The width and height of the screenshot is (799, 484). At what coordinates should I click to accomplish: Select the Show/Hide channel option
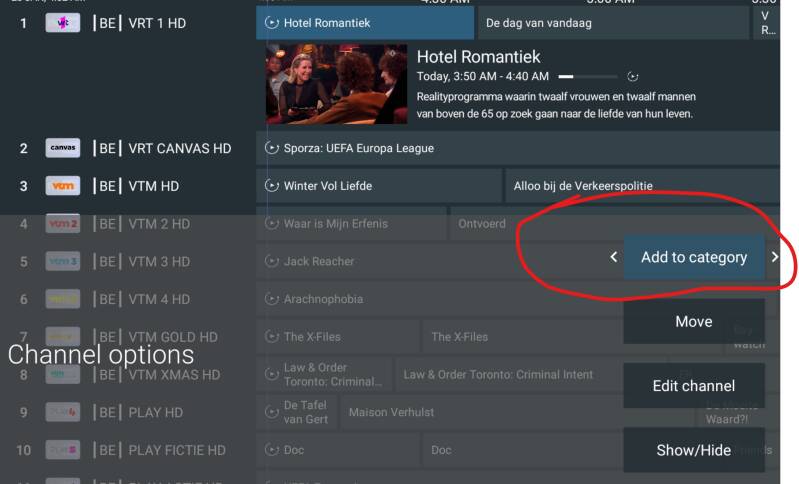[x=694, y=450]
